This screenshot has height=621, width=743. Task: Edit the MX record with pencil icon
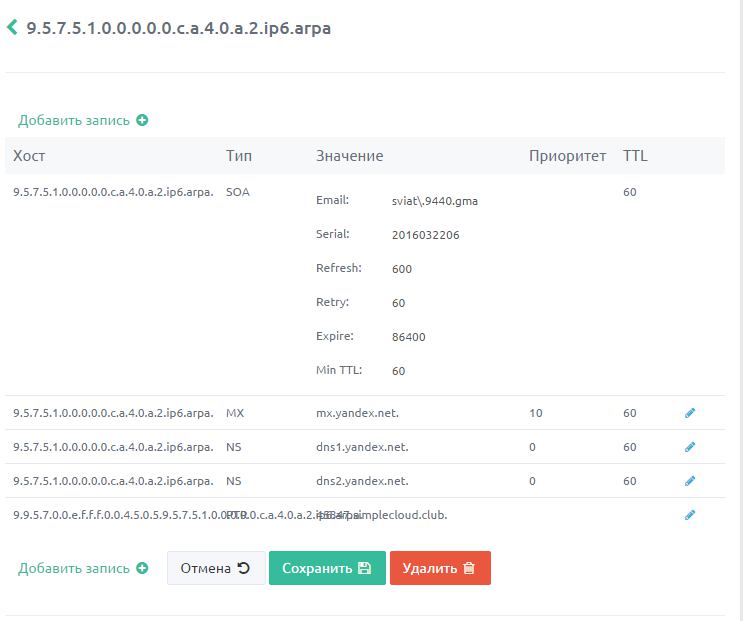click(690, 413)
